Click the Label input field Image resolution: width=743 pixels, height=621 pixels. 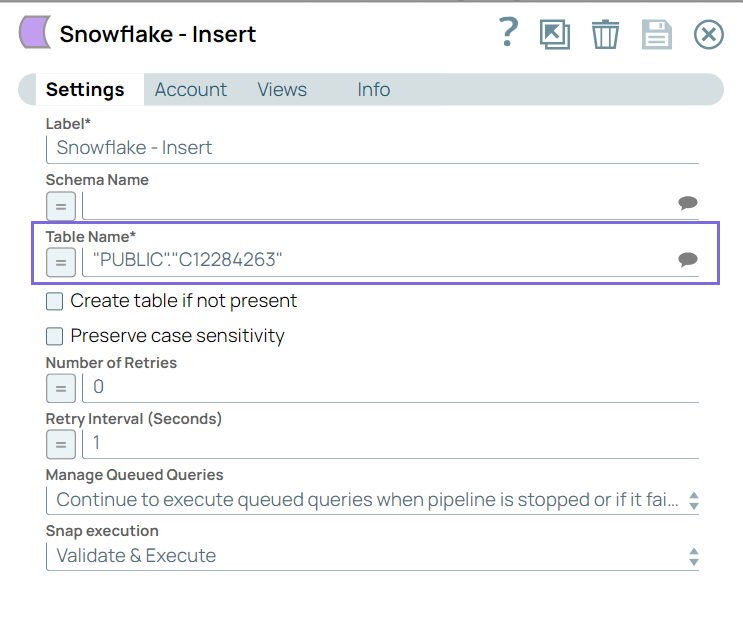[x=372, y=149]
